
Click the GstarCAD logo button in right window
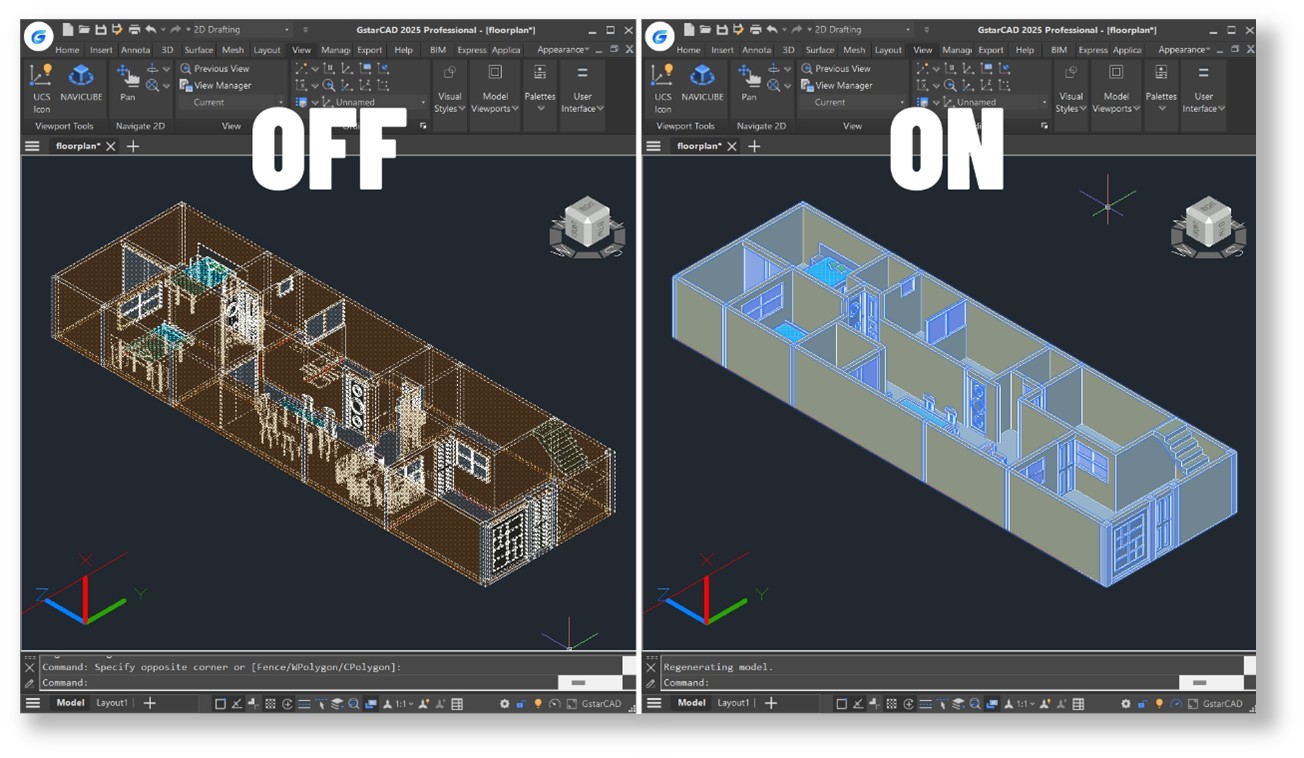point(659,37)
